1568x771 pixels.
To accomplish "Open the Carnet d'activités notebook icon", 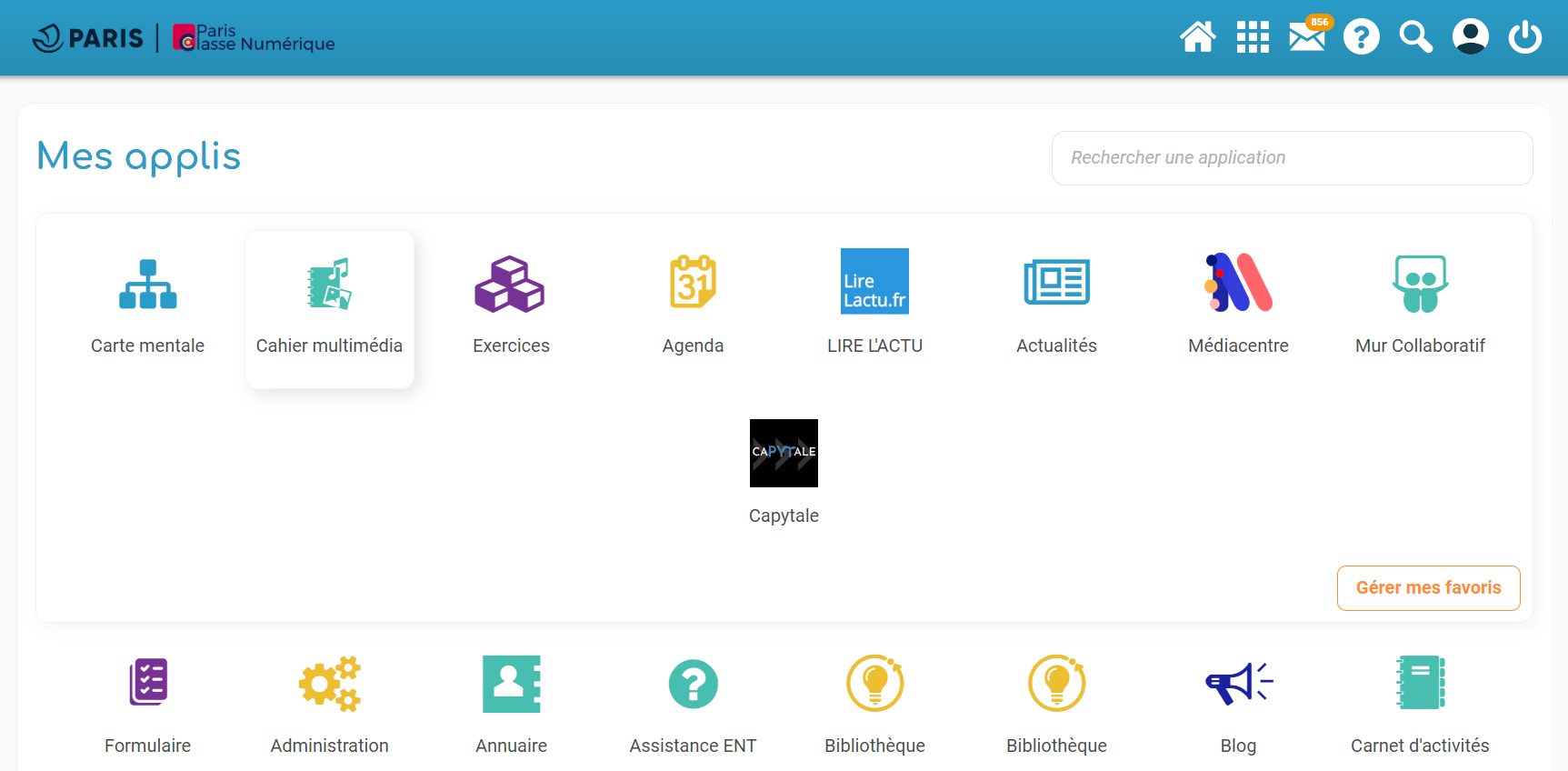I will pos(1421,682).
